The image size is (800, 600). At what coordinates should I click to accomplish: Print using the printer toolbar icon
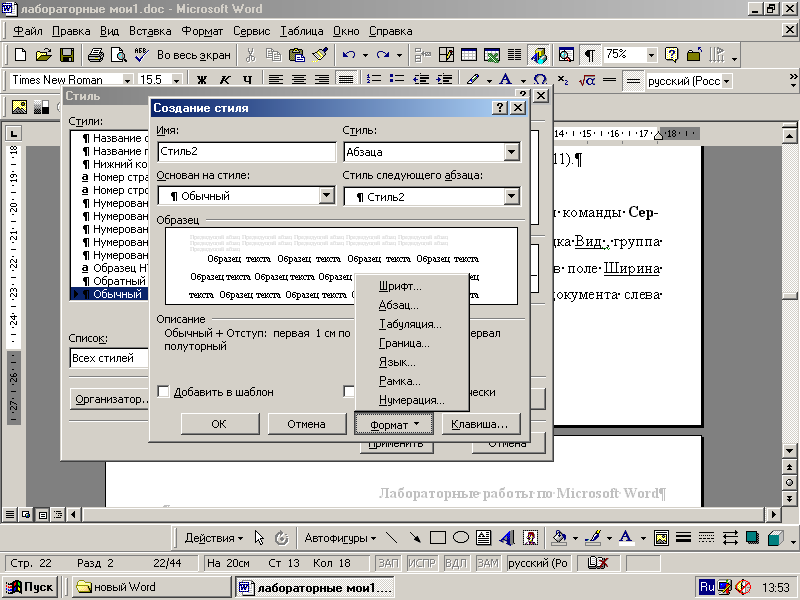pyautogui.click(x=95, y=55)
